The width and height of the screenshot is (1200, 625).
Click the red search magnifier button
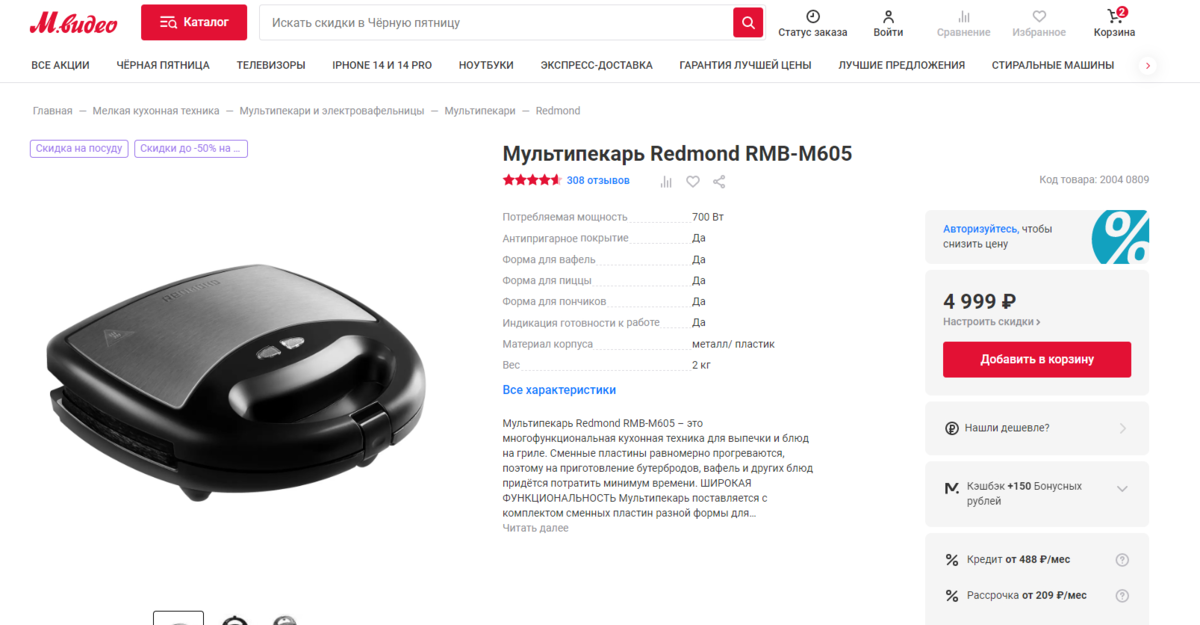pos(747,22)
